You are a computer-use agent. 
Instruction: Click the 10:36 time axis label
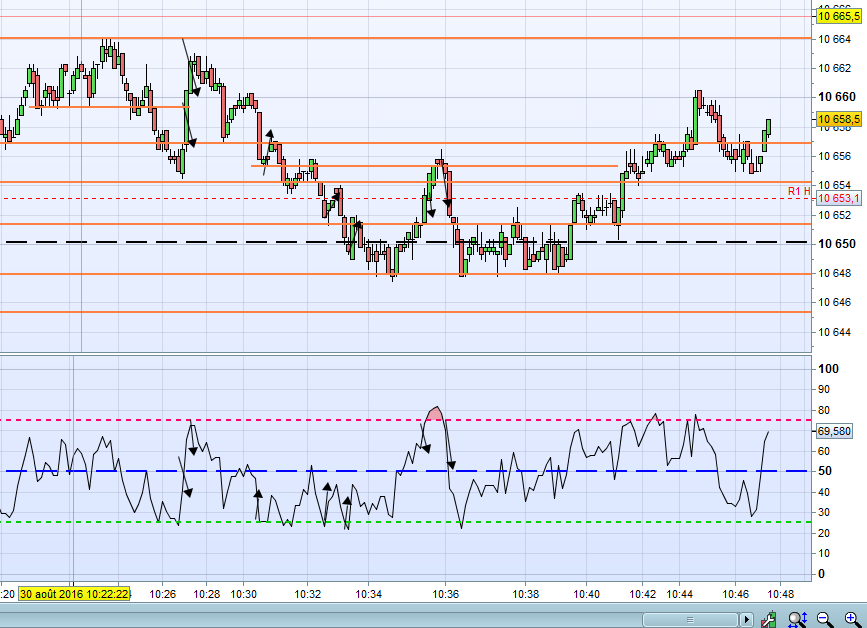(x=445, y=594)
